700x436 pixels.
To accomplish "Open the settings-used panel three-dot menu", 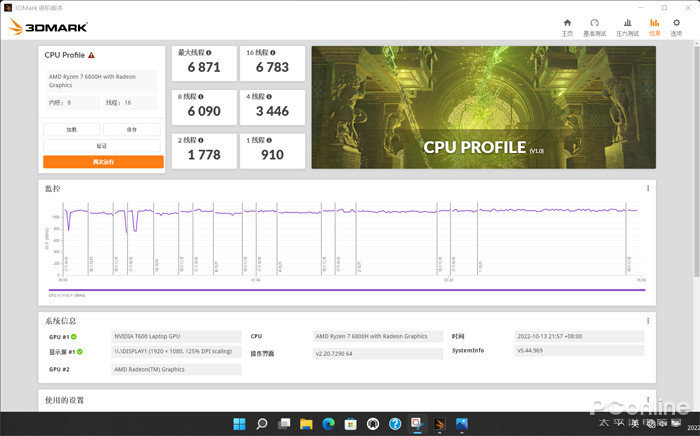I will (x=648, y=400).
